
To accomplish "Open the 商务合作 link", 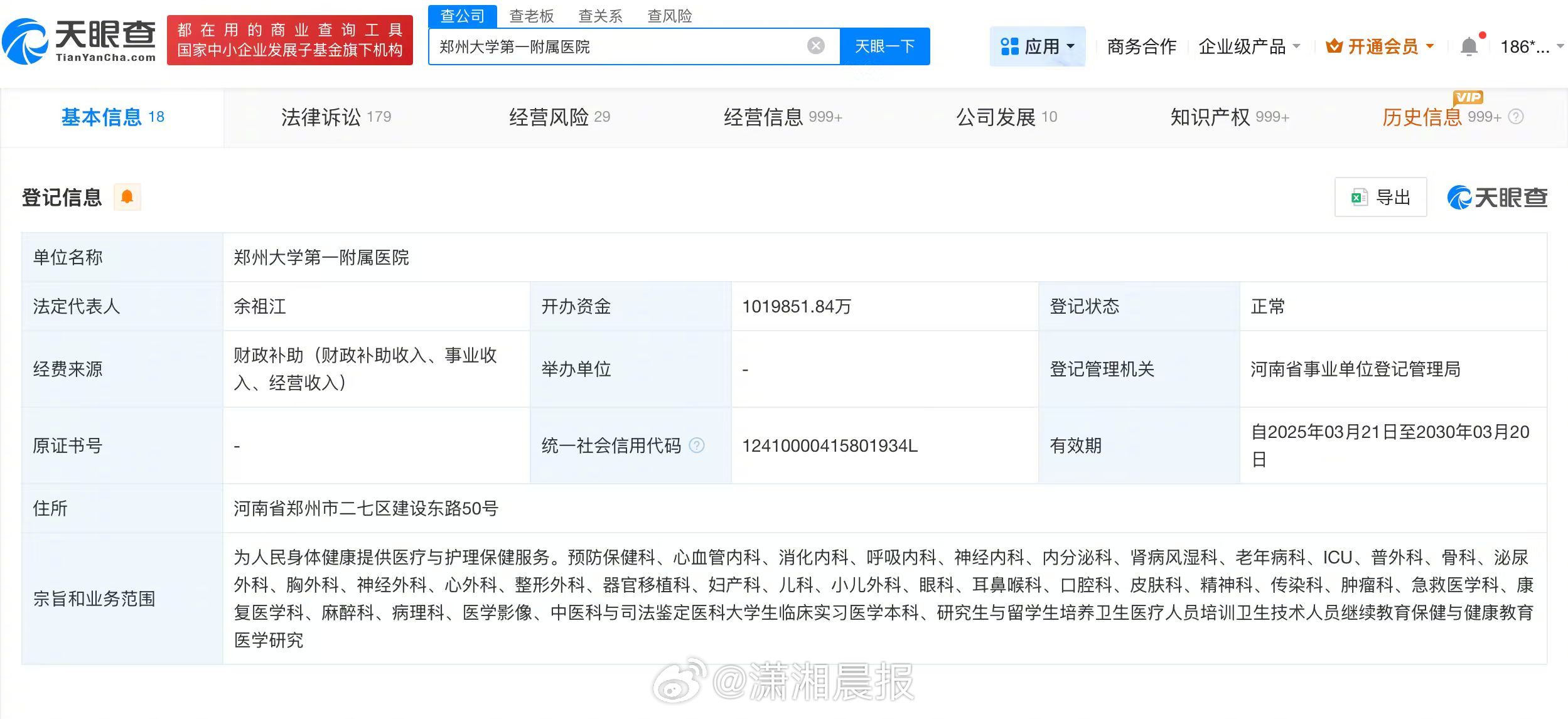I will pos(1141,46).
